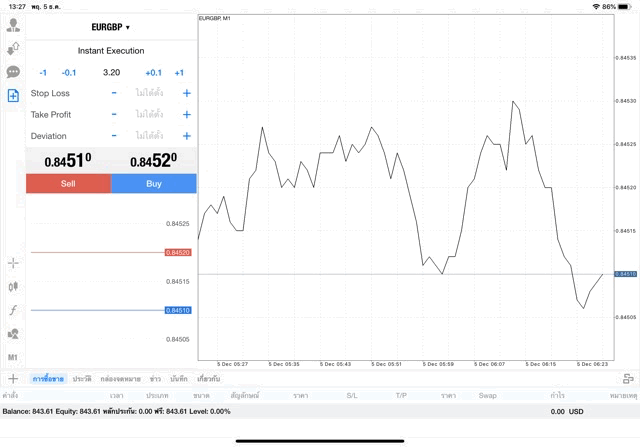Activate the crosshair tool
The height and width of the screenshot is (447, 640).
point(13,263)
